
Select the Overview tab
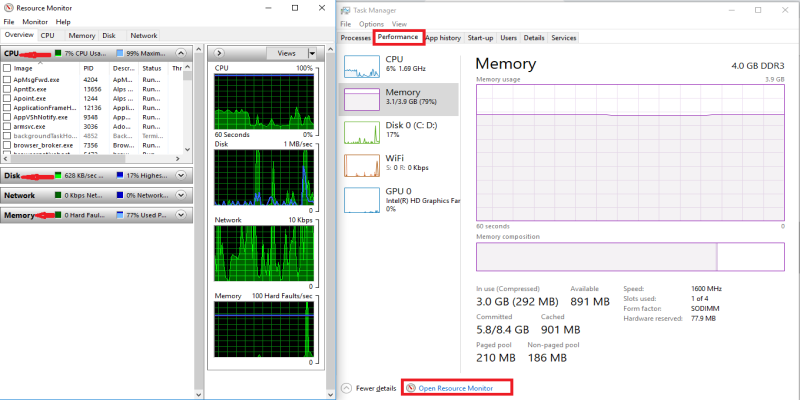(x=19, y=35)
